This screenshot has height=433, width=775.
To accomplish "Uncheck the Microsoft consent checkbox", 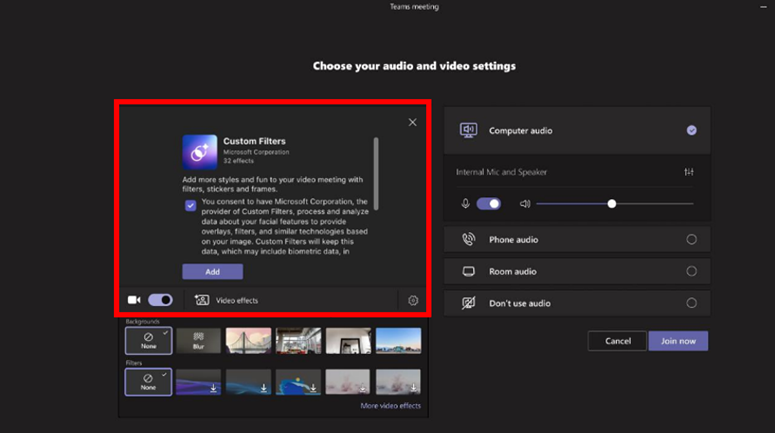I will click(190, 205).
